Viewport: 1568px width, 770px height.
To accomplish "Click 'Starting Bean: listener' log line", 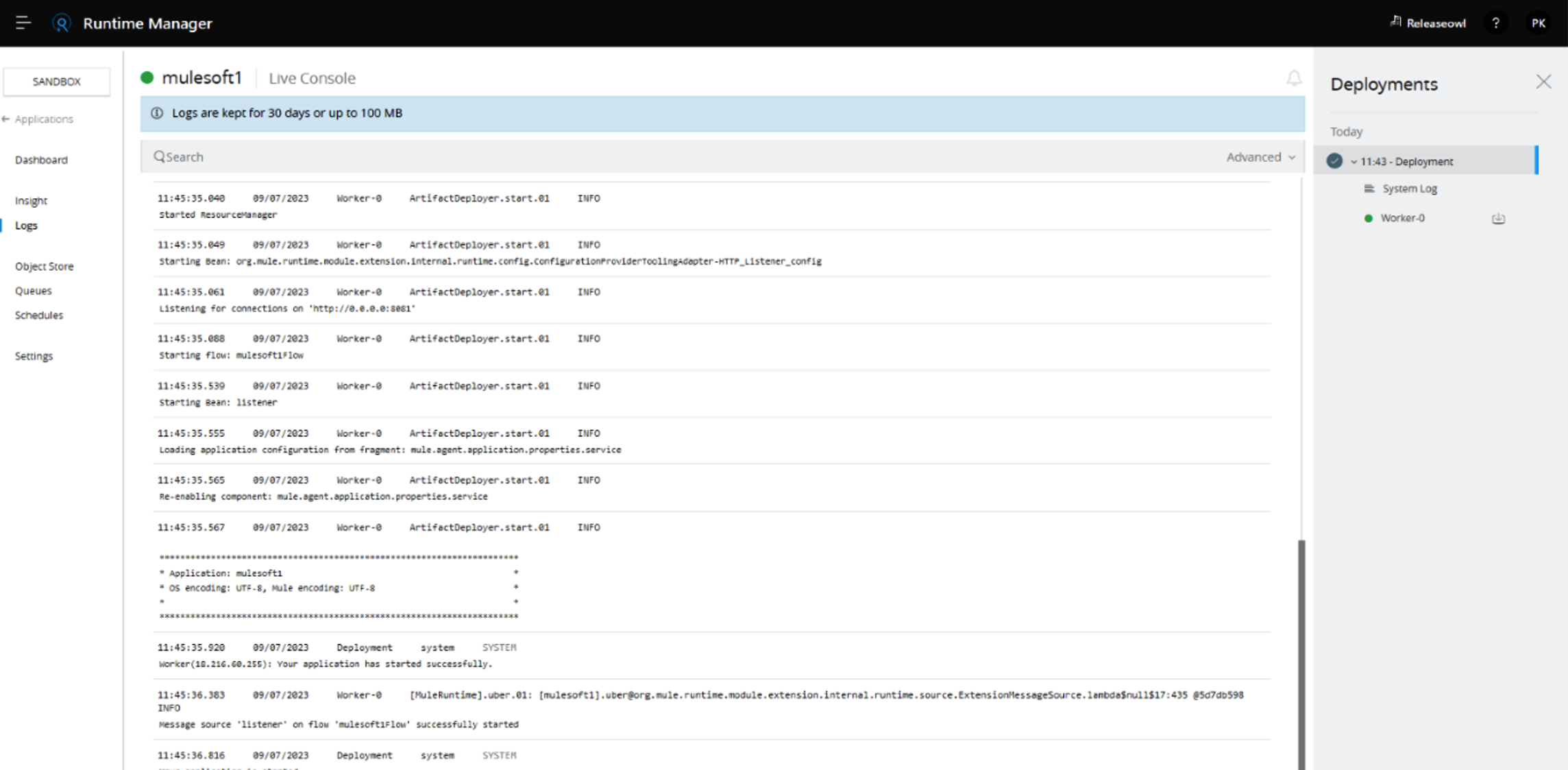I will 218,402.
